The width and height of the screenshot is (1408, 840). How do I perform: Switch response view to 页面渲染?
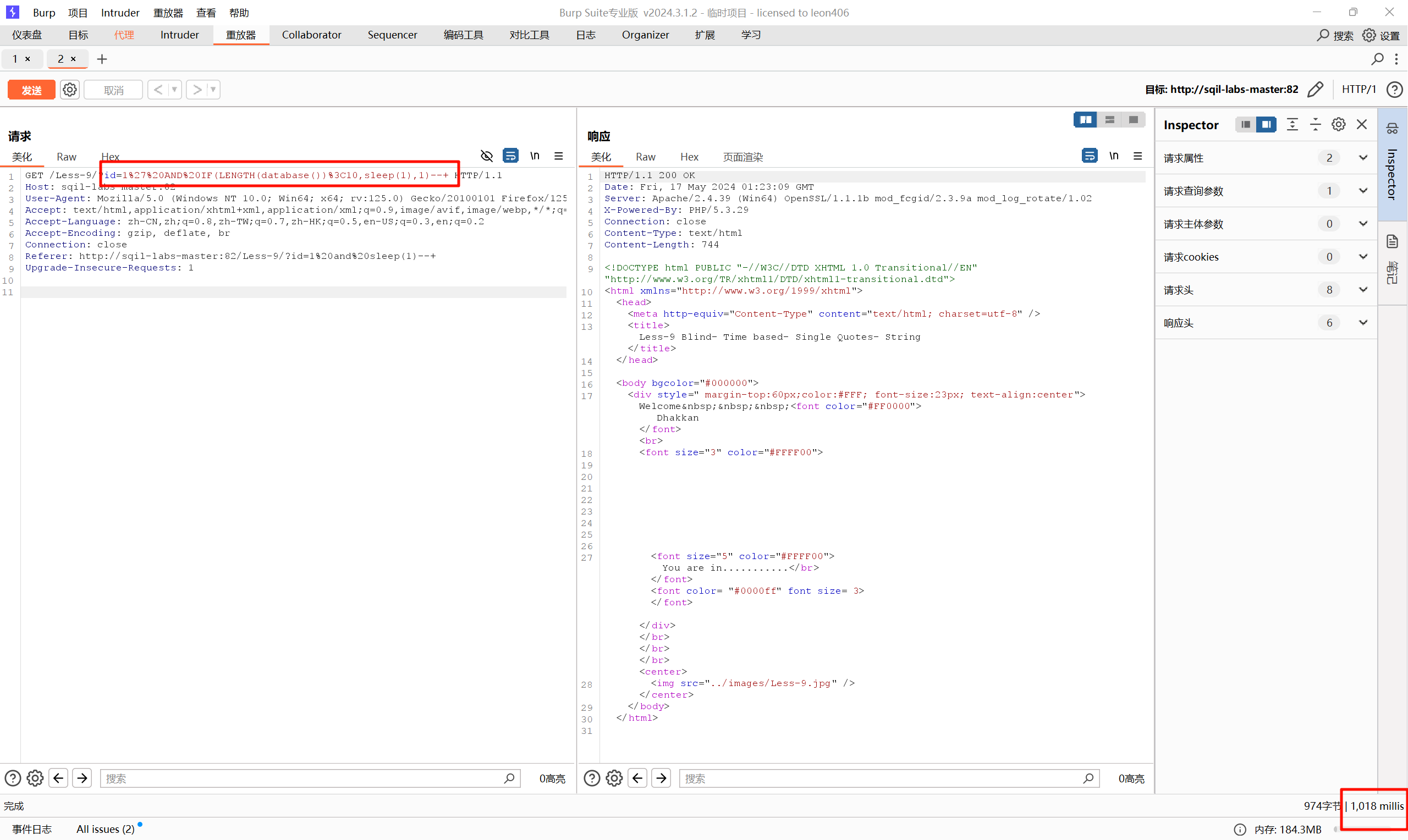[x=743, y=157]
